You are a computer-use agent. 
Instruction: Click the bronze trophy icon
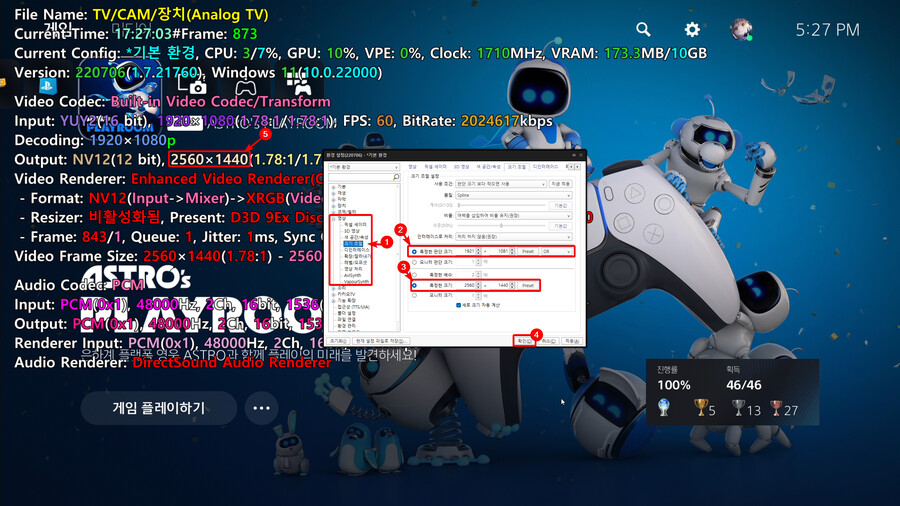pyautogui.click(x=776, y=408)
